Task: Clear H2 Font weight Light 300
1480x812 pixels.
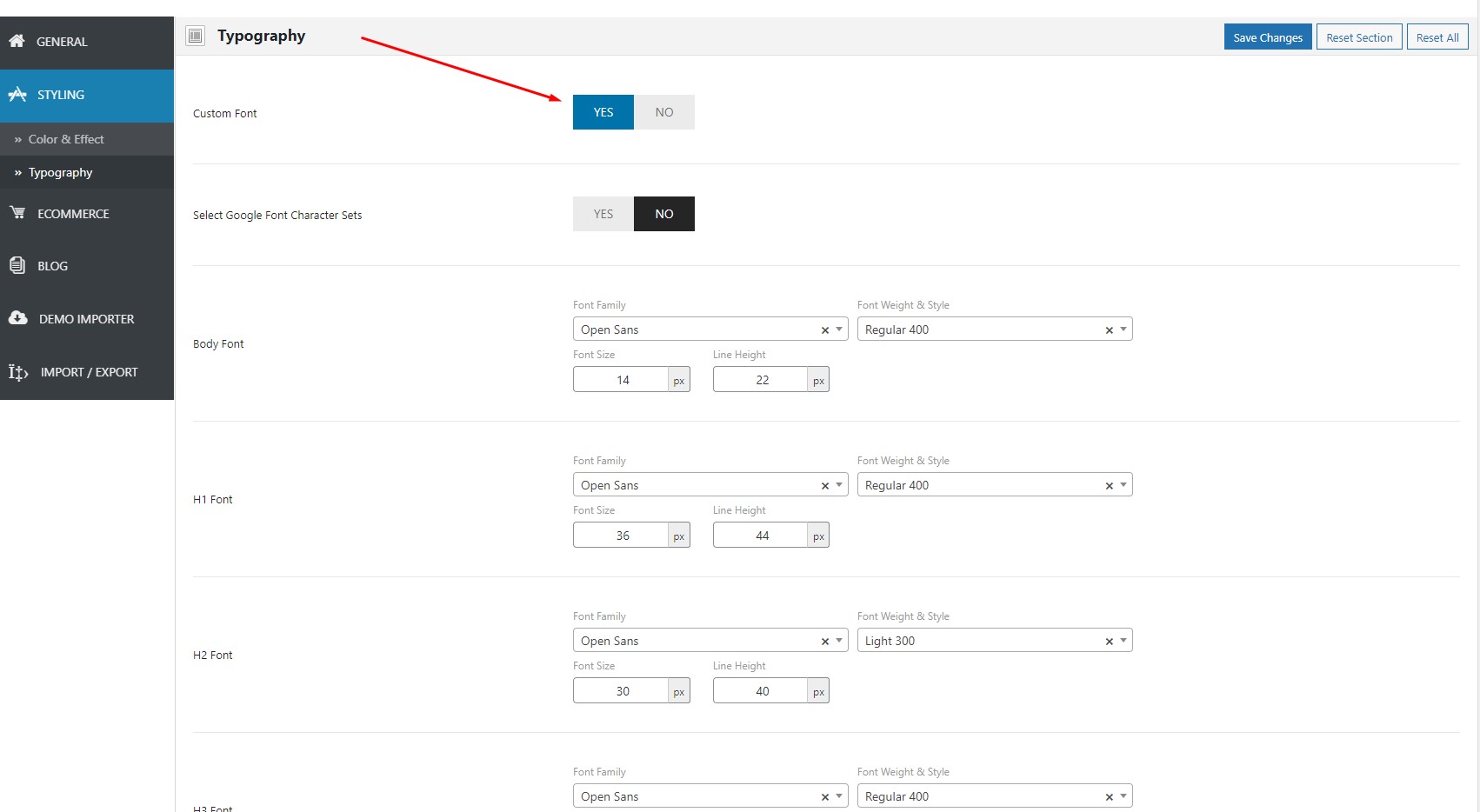Action: point(1109,642)
